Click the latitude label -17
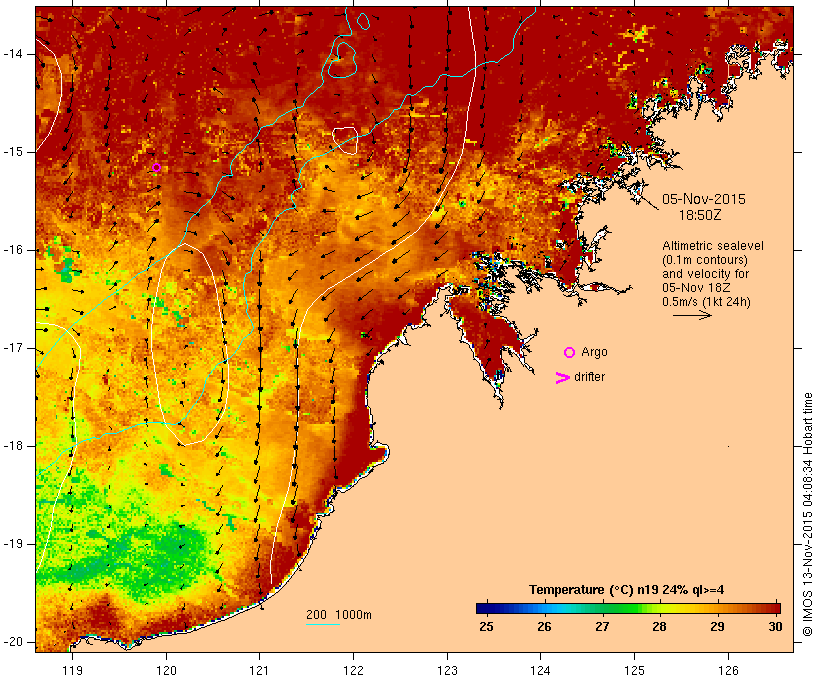Screen dimensions: 820x680 [x=13, y=348]
